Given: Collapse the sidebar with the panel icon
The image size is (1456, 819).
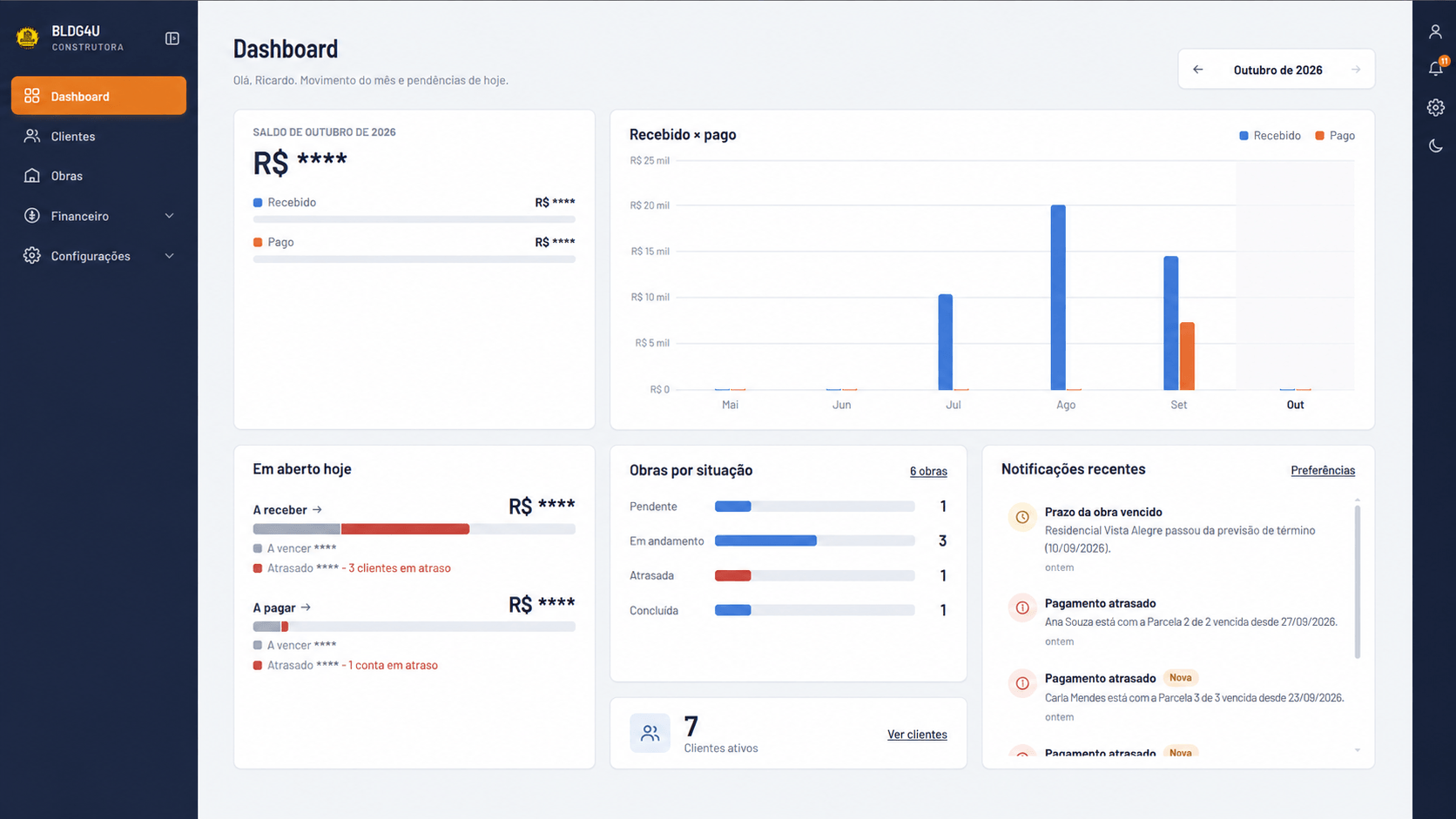Looking at the screenshot, I should pos(172,38).
